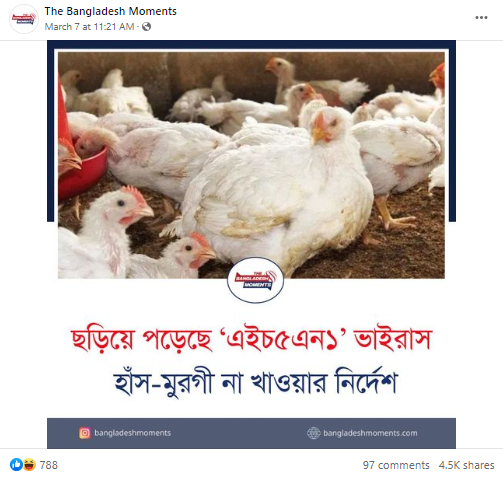Click the blue like reaction icon
Screen dimensions: 503x478
(16, 464)
